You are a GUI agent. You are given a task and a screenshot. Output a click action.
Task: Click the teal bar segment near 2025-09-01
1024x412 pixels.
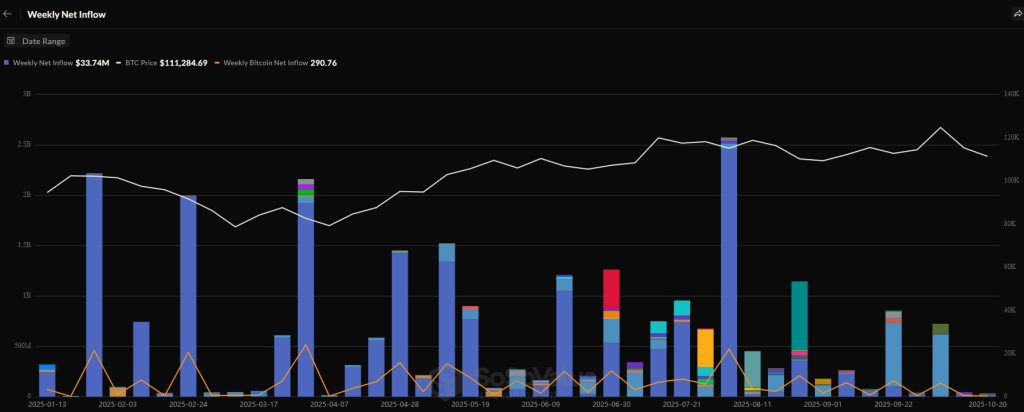[799, 315]
